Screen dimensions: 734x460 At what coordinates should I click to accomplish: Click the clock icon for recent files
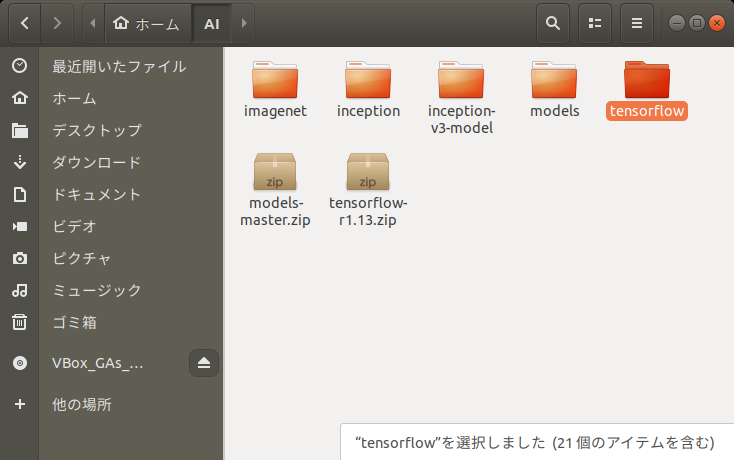point(20,66)
